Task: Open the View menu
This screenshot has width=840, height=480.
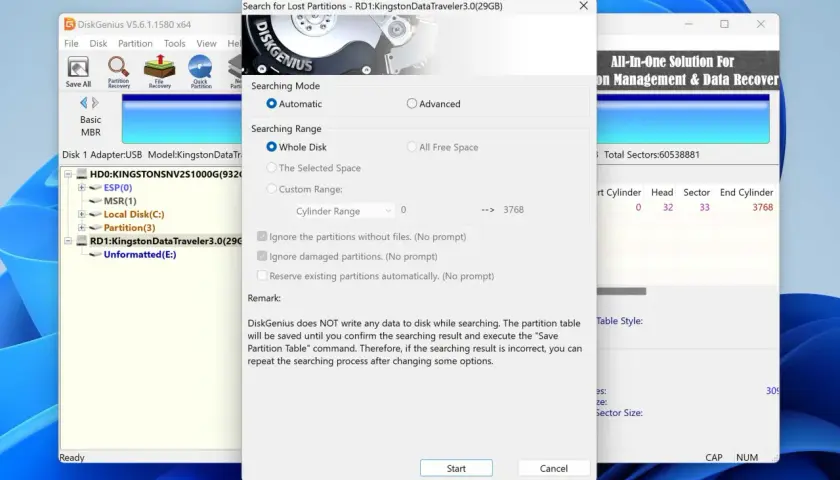Action: click(x=206, y=43)
